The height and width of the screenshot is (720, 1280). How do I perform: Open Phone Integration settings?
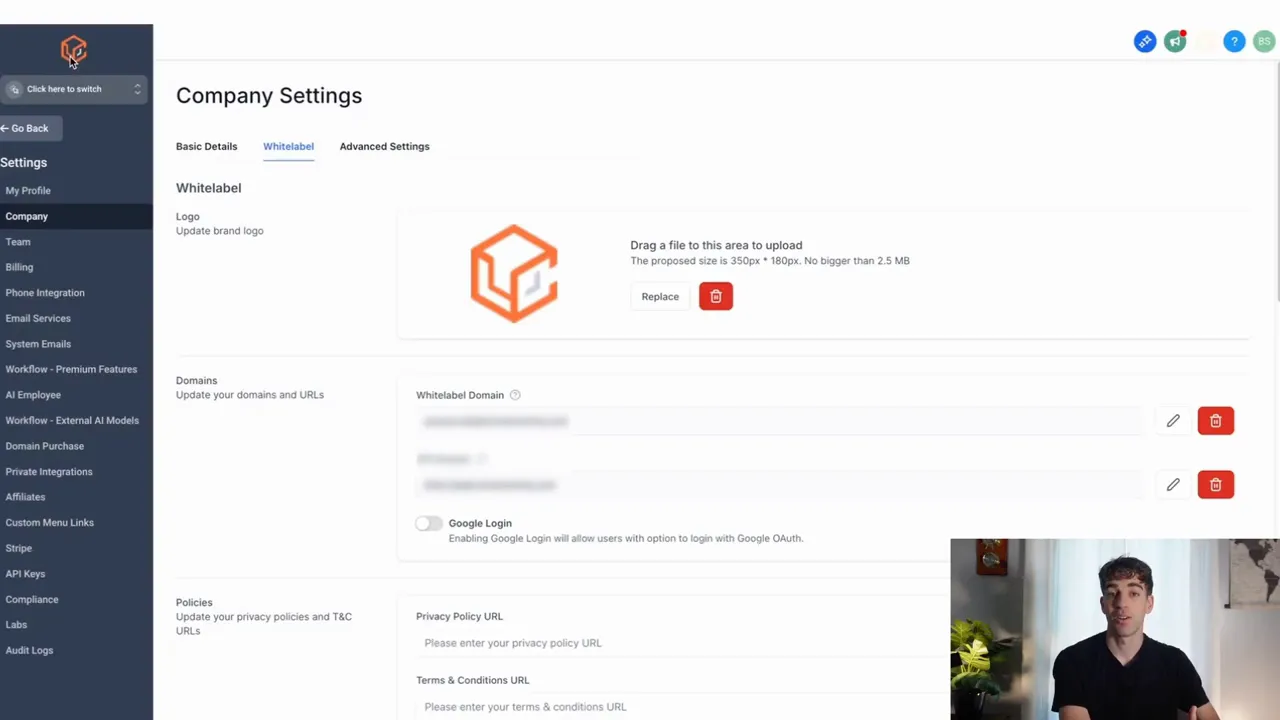click(x=45, y=293)
